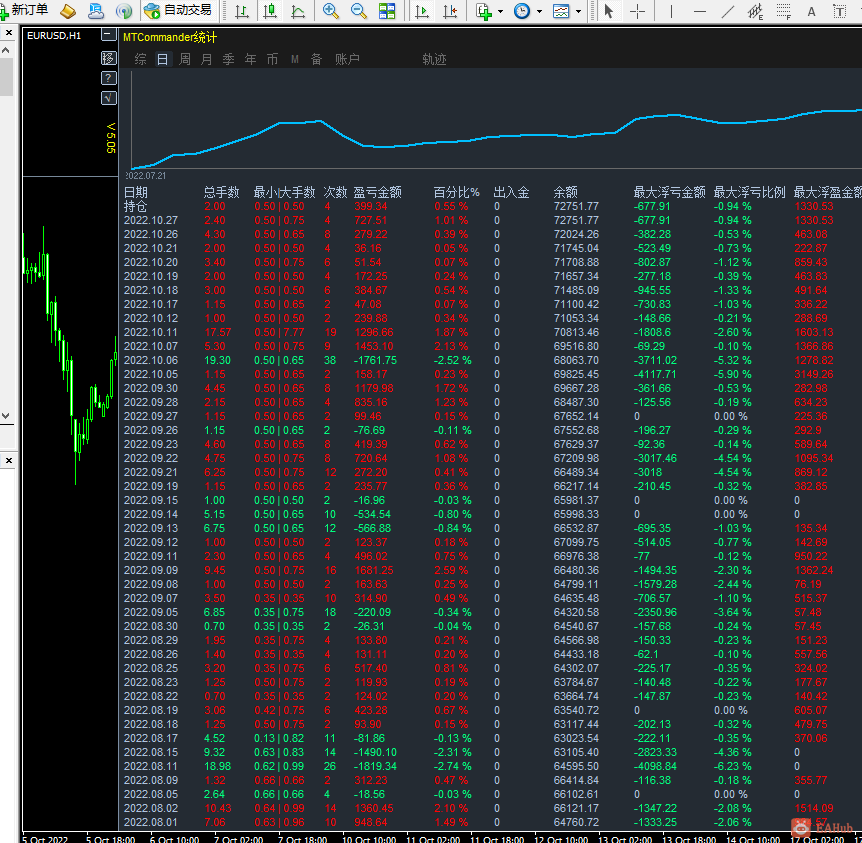Click the clock Periods icon
Image resolution: width=862 pixels, height=843 pixels.
(522, 11)
